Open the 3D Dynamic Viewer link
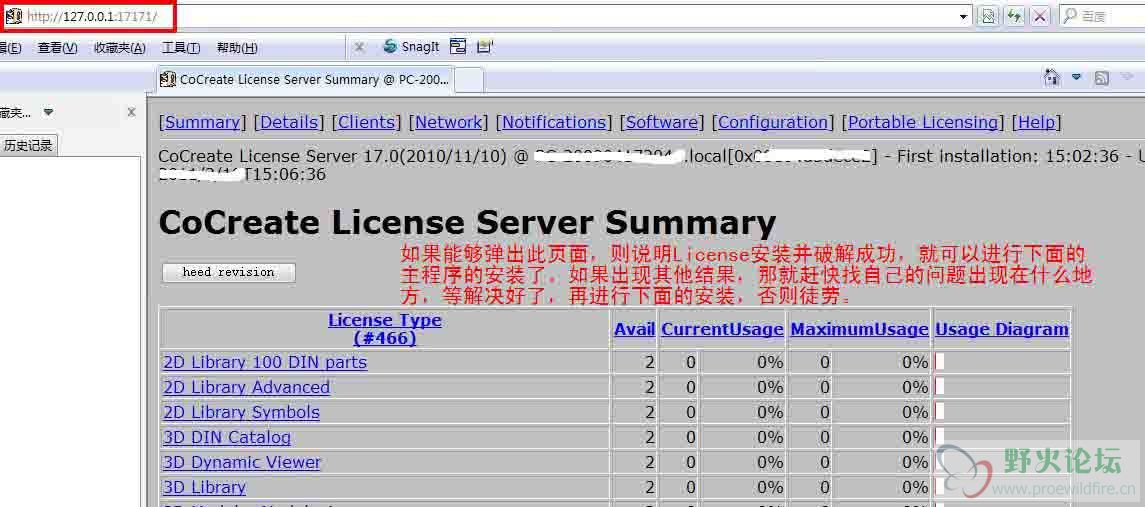Viewport: 1145px width, 507px height. coord(242,462)
